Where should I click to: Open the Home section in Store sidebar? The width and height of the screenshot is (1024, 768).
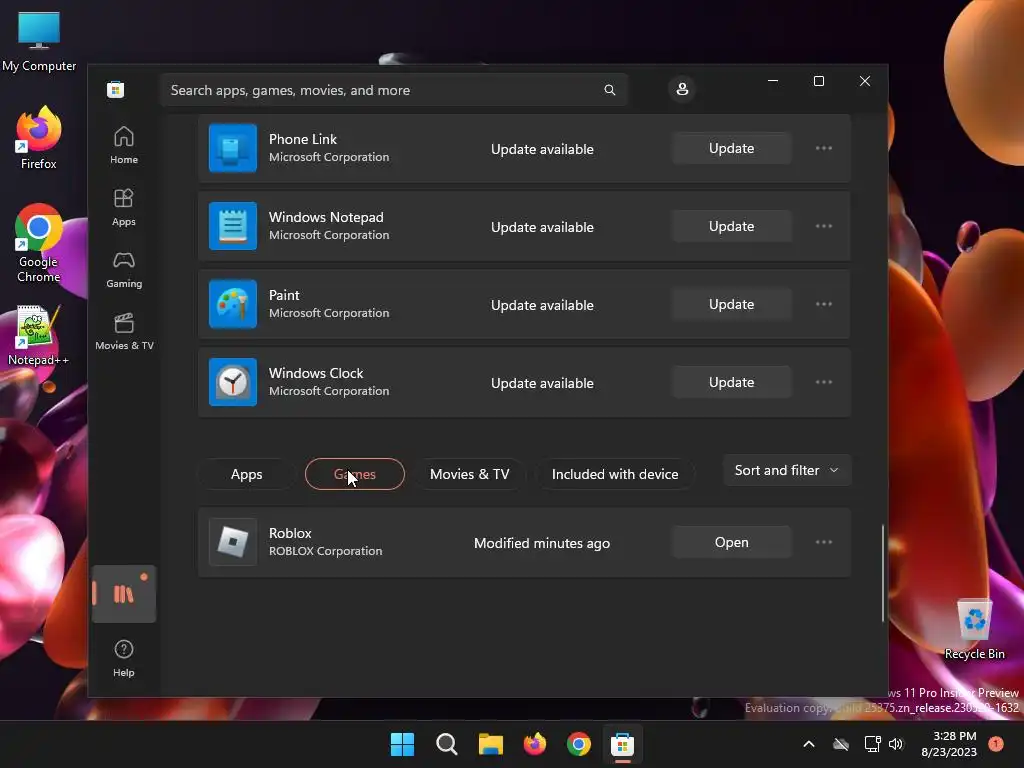[123, 146]
